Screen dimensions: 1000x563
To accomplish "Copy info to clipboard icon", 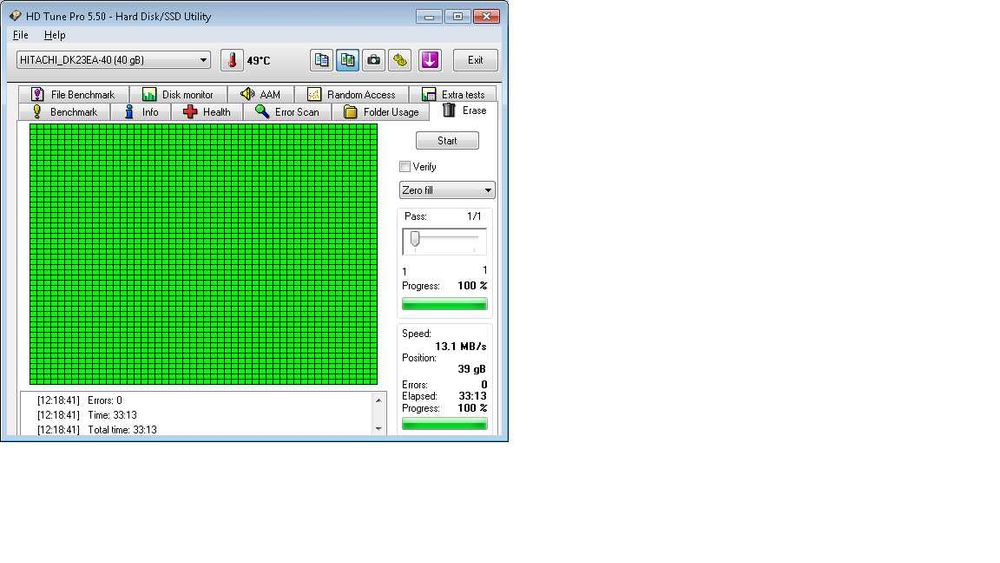I will (x=321, y=61).
